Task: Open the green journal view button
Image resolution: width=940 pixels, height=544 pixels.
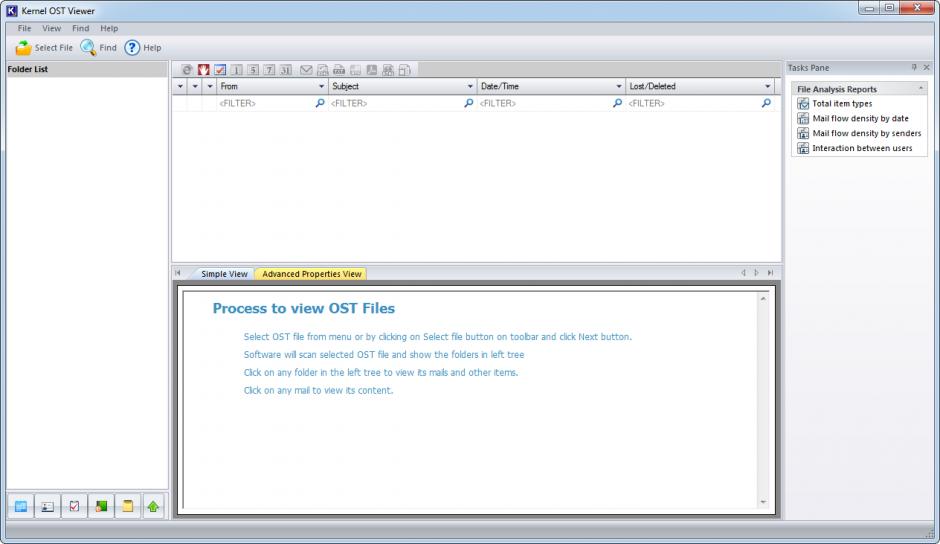Action: (101, 506)
